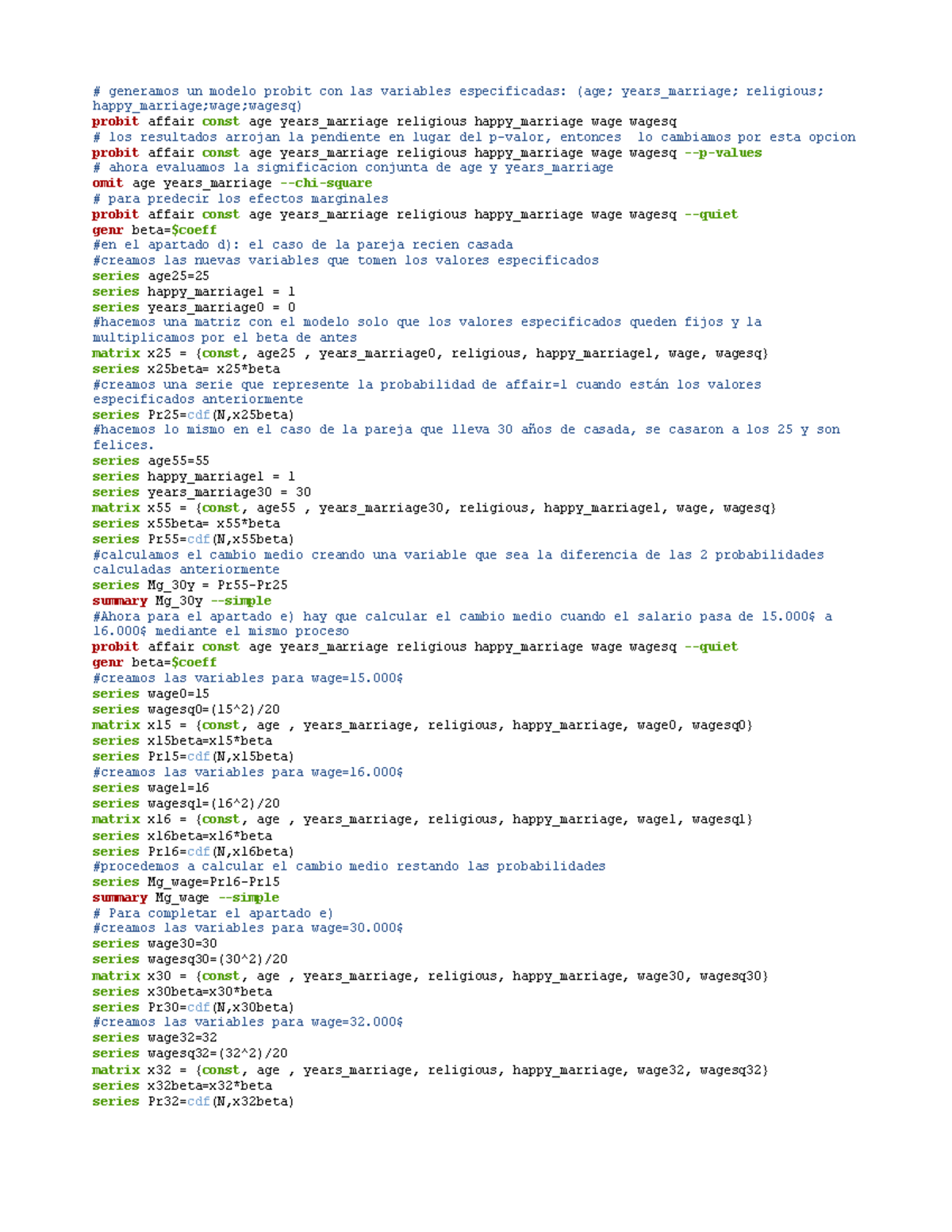
Task: Click the comment '#hacemos lo mismo en el caso'
Action: coord(466,437)
